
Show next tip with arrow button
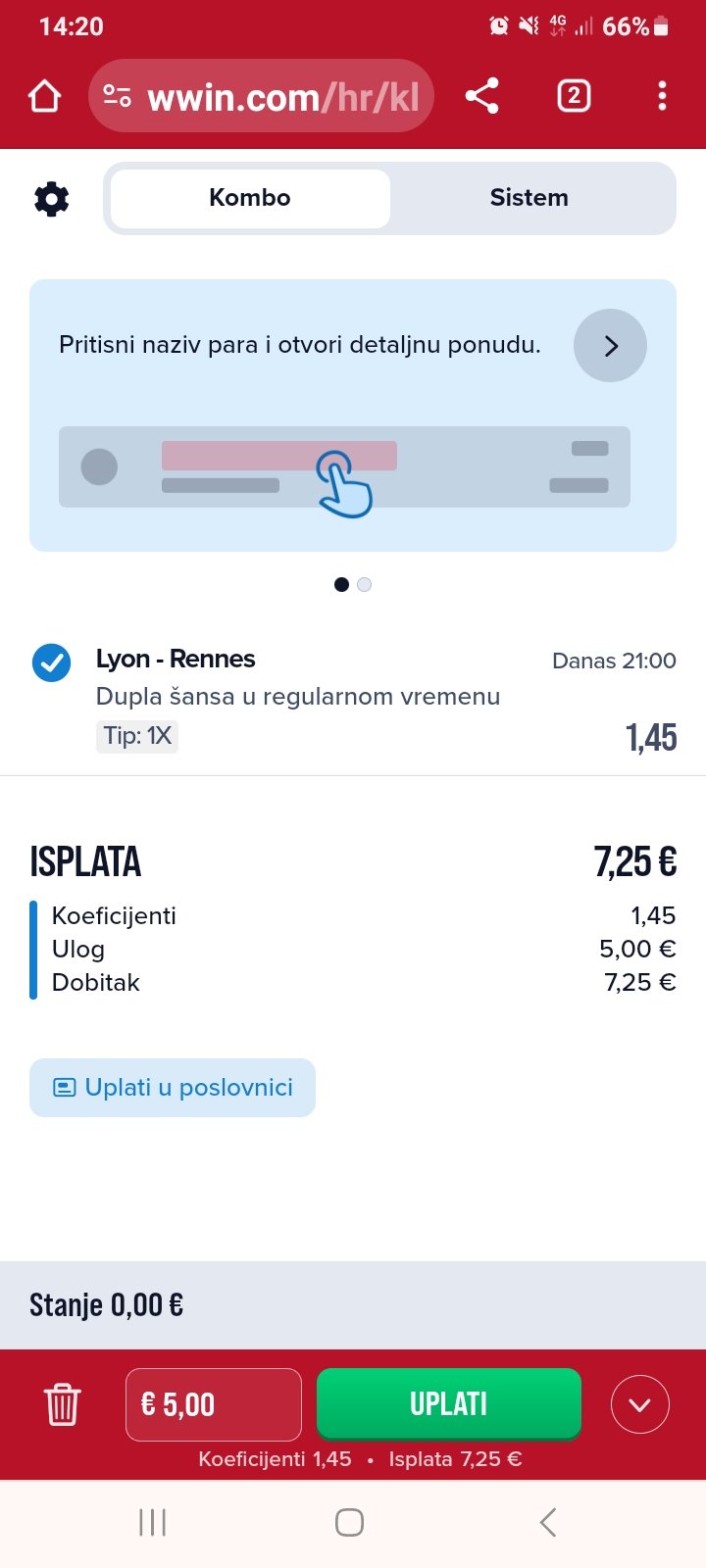[610, 346]
